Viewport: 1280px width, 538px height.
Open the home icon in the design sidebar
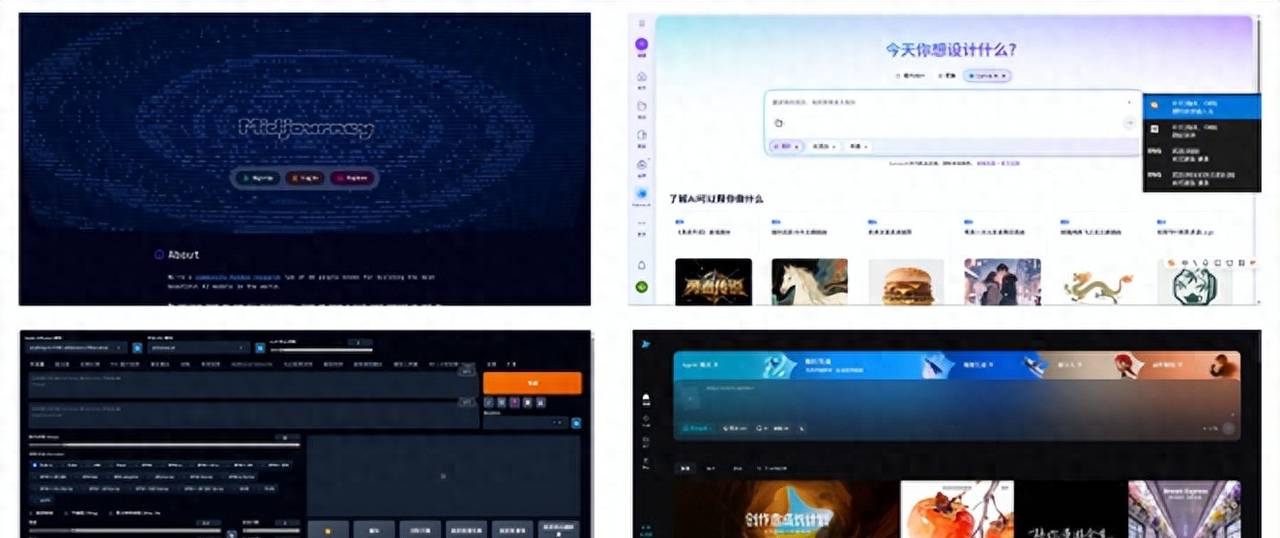click(642, 77)
